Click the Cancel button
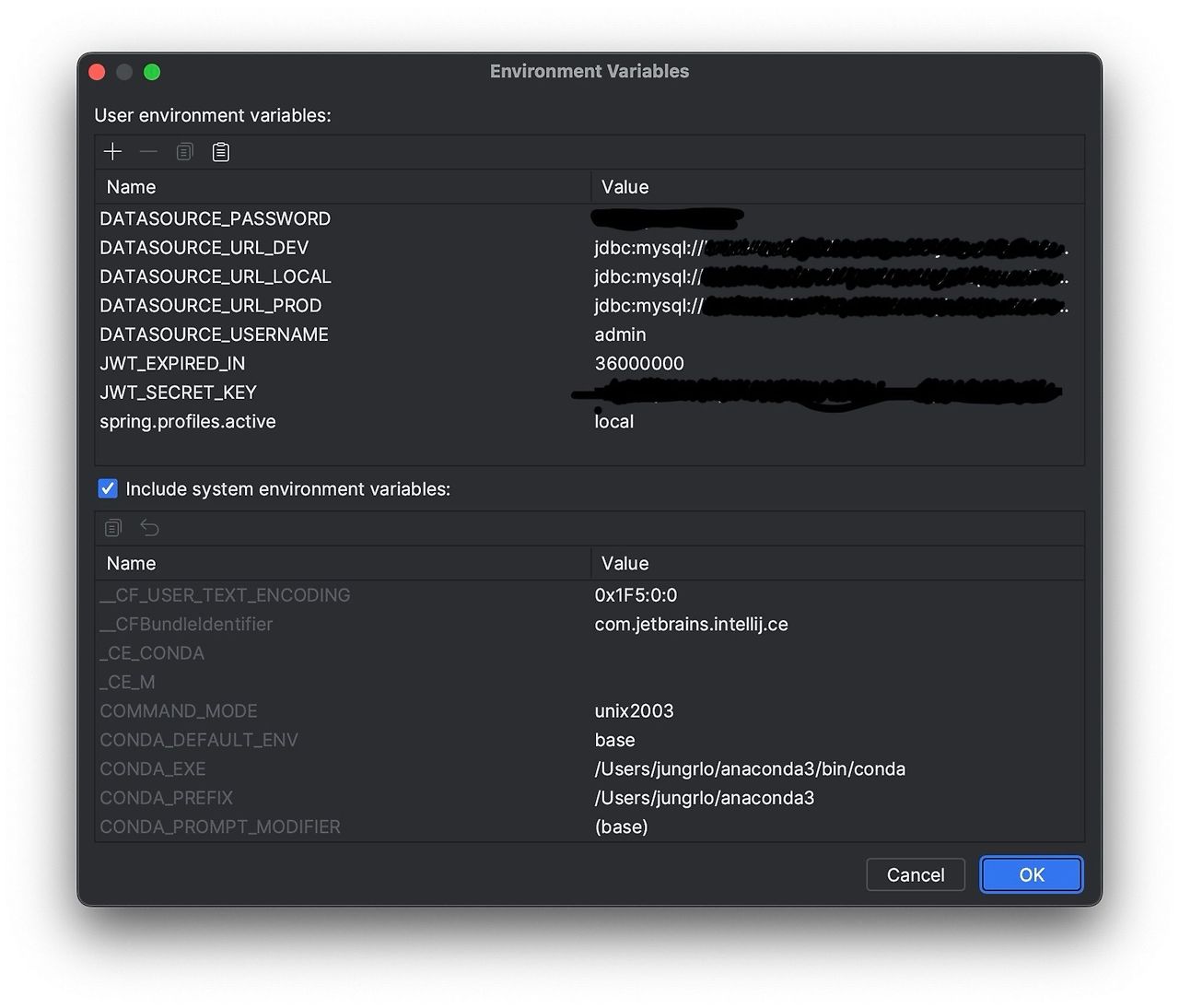This screenshot has height=1008, width=1179. [916, 874]
